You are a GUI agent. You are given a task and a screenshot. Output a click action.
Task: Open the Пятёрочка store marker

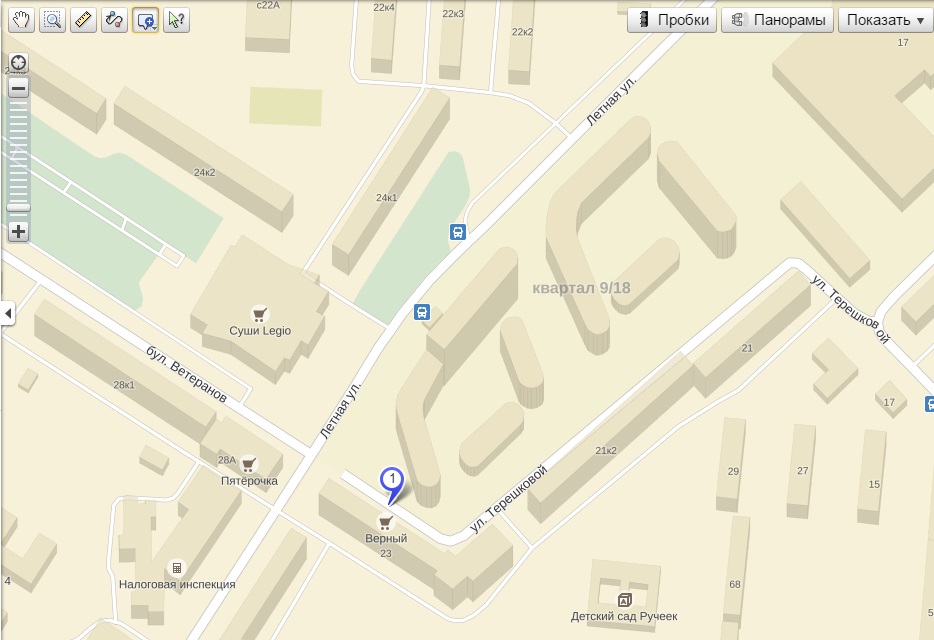(248, 464)
